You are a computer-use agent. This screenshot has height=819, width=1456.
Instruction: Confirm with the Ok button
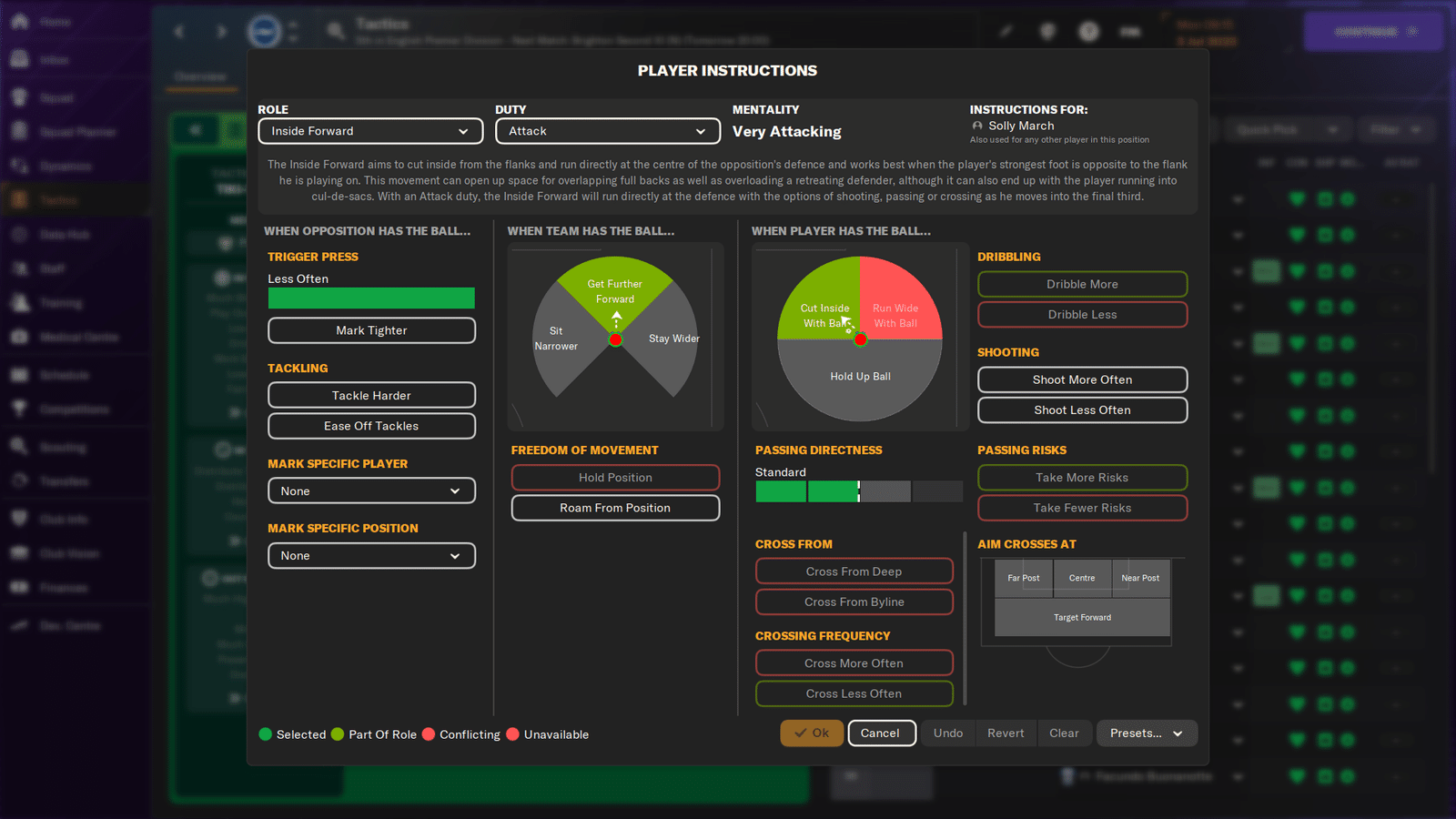pos(812,733)
